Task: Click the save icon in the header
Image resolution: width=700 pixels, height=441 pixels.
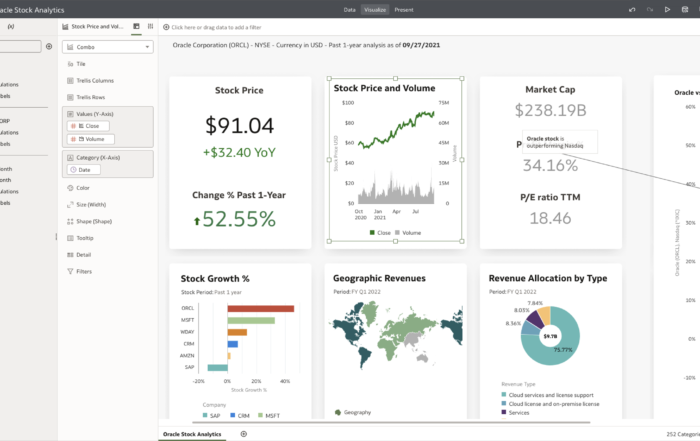Action: coord(685,9)
